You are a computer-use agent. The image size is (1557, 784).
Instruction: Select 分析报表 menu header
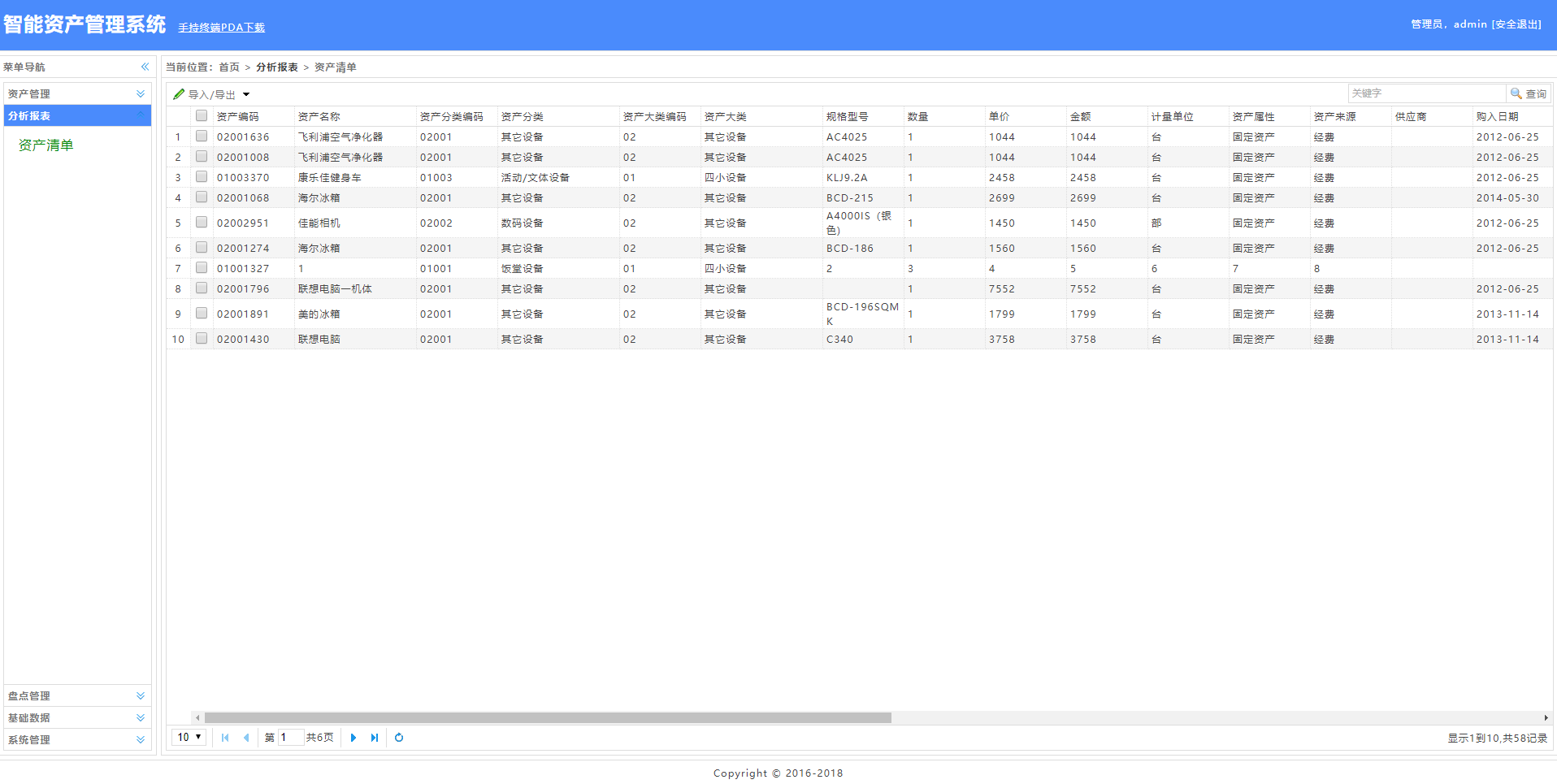[x=77, y=116]
